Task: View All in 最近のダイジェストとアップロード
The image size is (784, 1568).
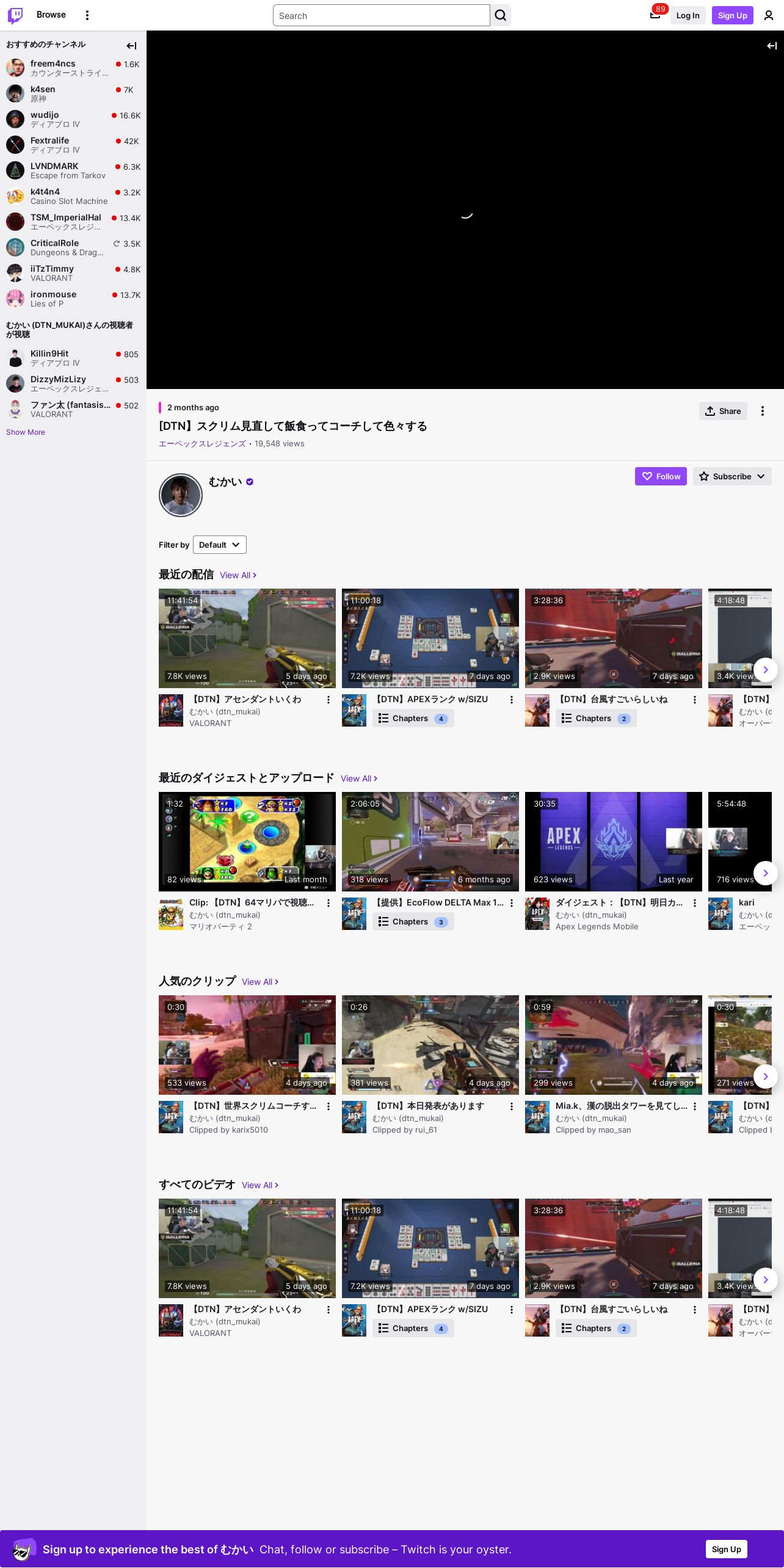Action: pos(359,779)
